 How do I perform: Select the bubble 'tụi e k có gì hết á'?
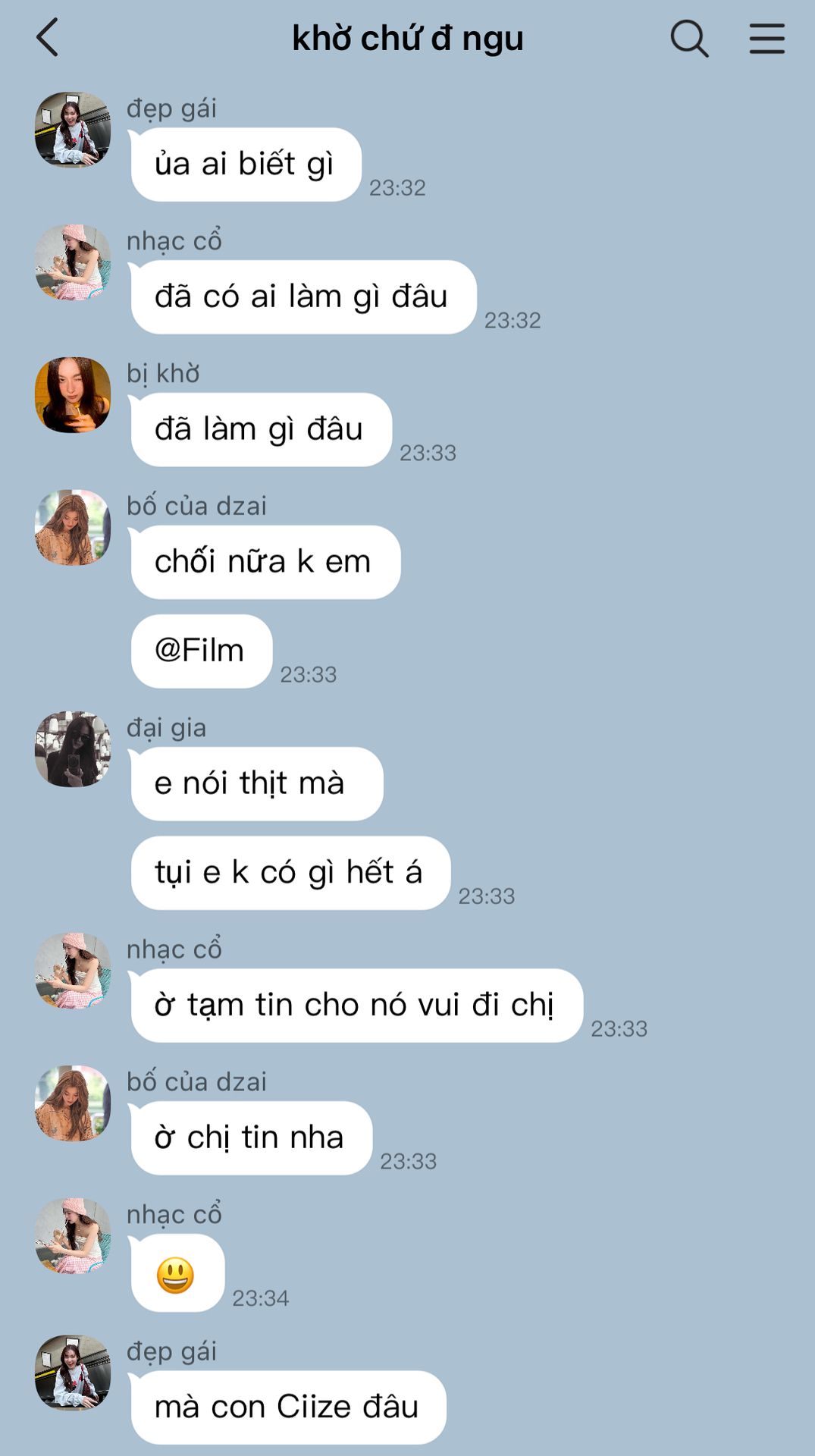coord(290,873)
